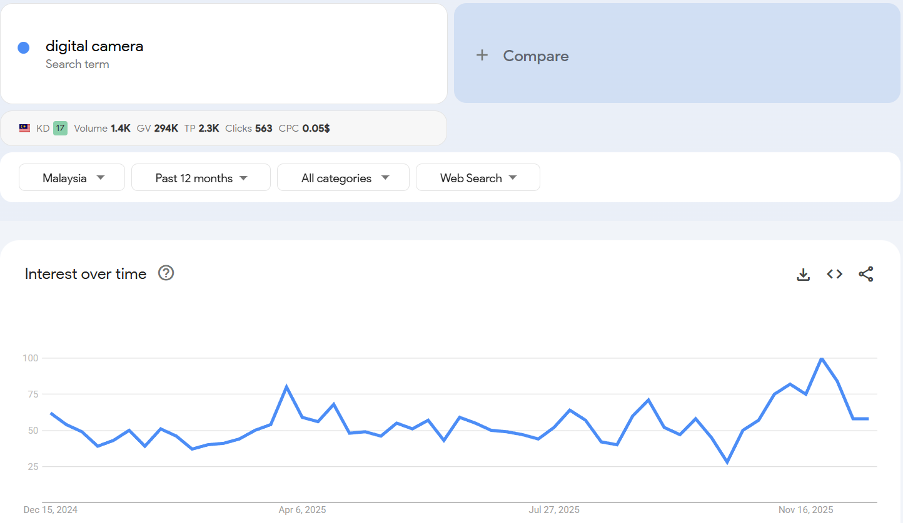Viewport: 904px width, 524px height.
Task: Click the plus icon beside Compare
Action: point(482,56)
